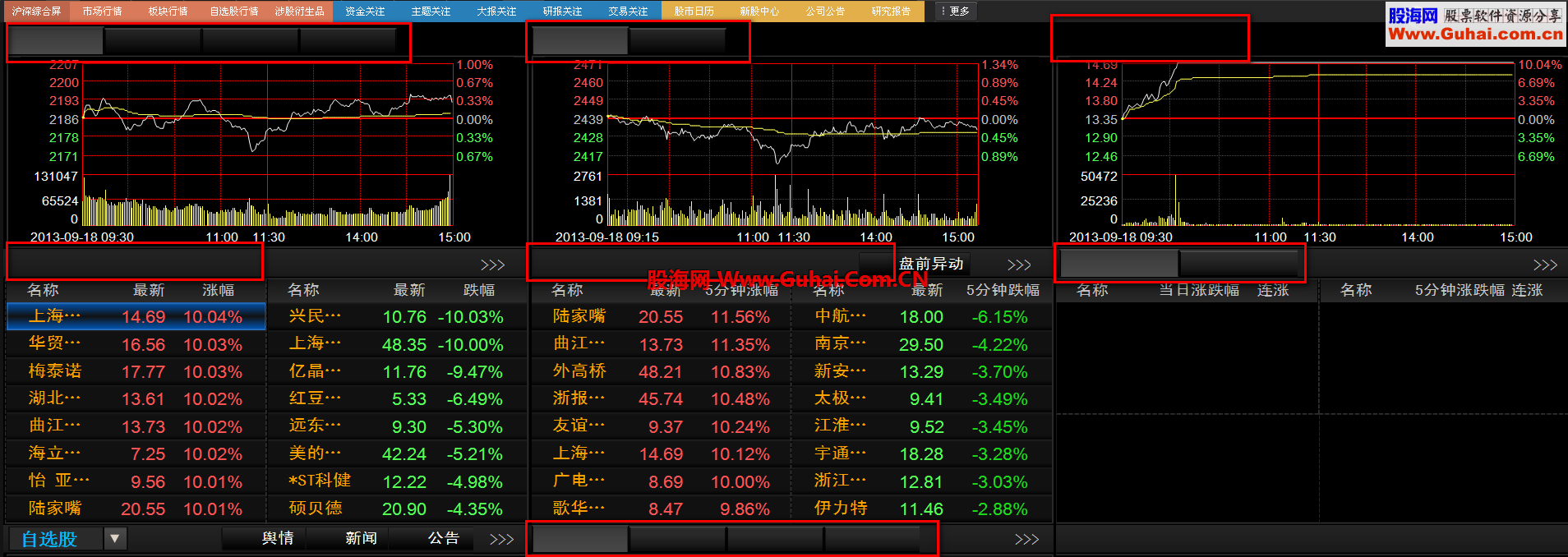
Task: Select the 梅泰诺 stock row
Action: (136, 371)
